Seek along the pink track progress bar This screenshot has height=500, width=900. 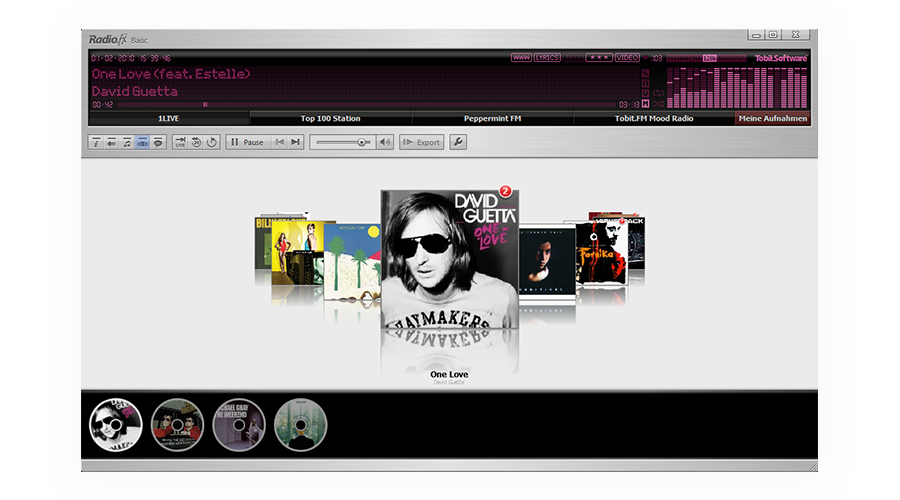tap(366, 104)
